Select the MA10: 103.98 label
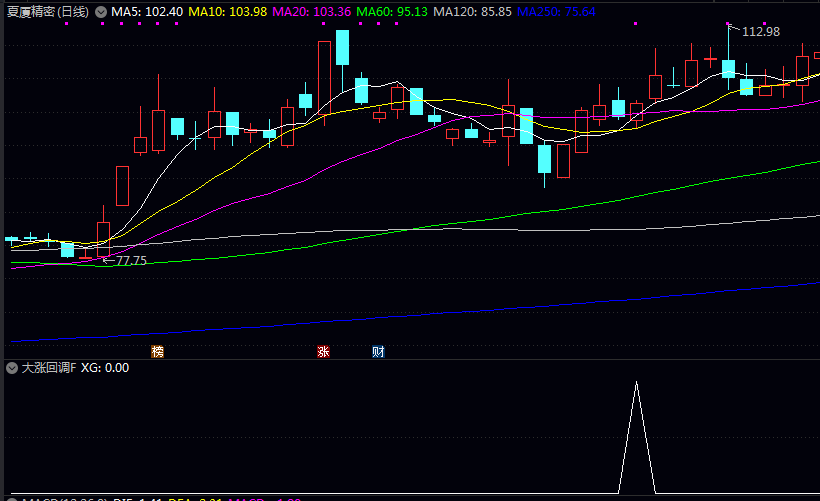This screenshot has height=501, width=820. 227,12
